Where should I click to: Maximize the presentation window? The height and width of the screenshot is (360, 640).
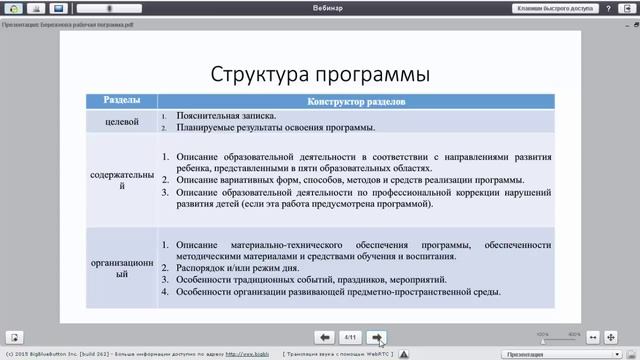point(636,25)
